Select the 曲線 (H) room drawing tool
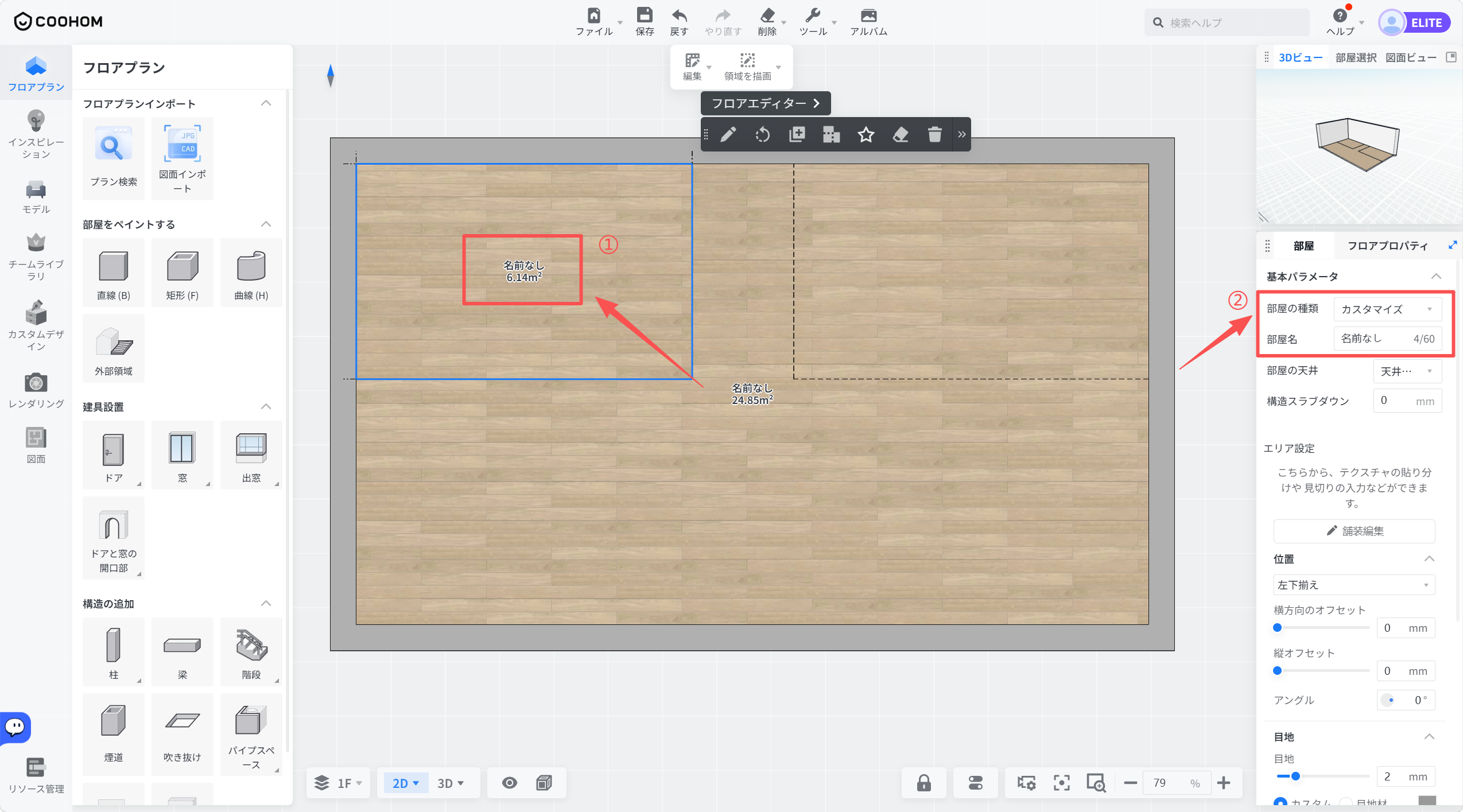This screenshot has width=1463, height=812. pos(251,273)
